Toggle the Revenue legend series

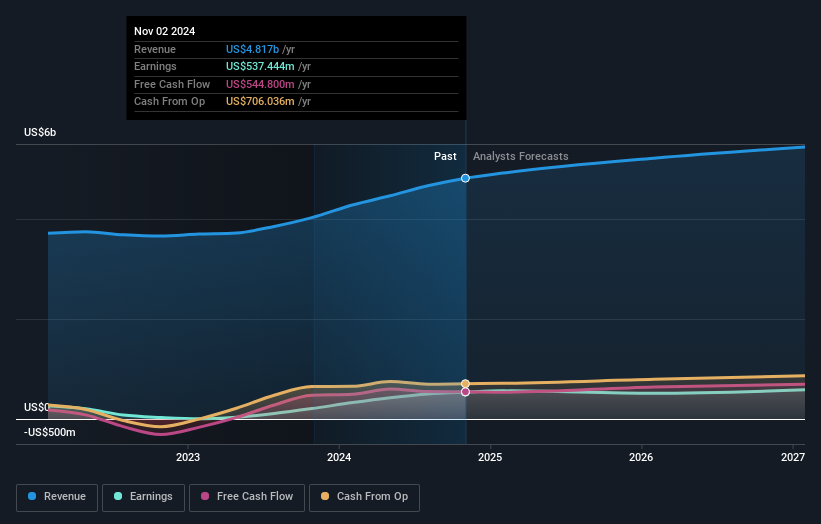(57, 497)
